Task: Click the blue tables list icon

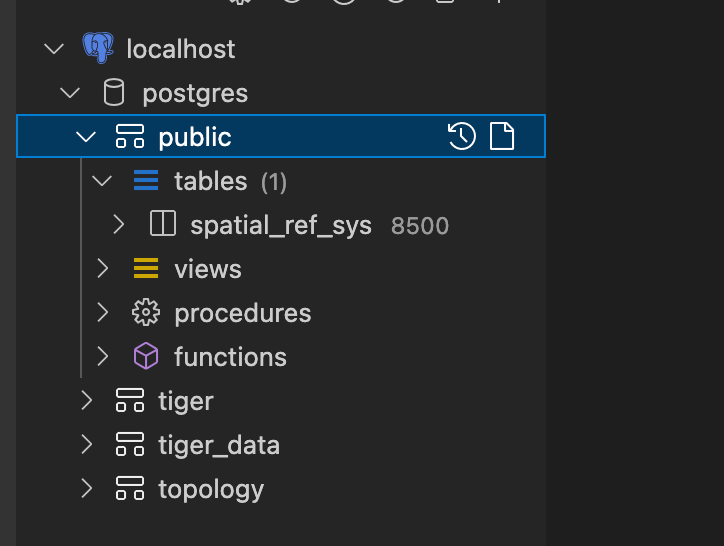Action: [x=146, y=181]
